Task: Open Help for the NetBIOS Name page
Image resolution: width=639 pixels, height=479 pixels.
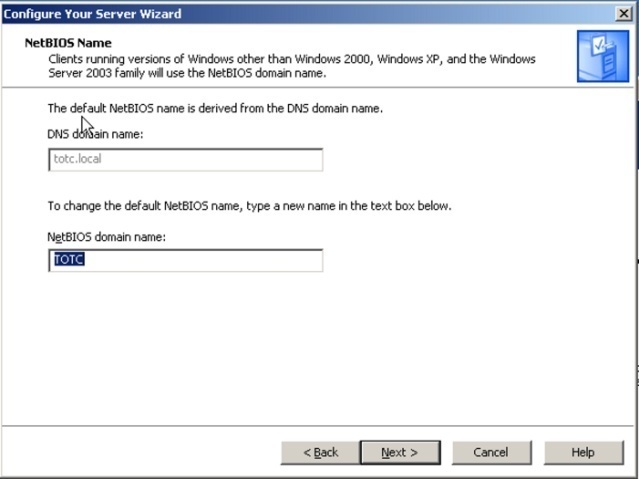Action: (584, 452)
